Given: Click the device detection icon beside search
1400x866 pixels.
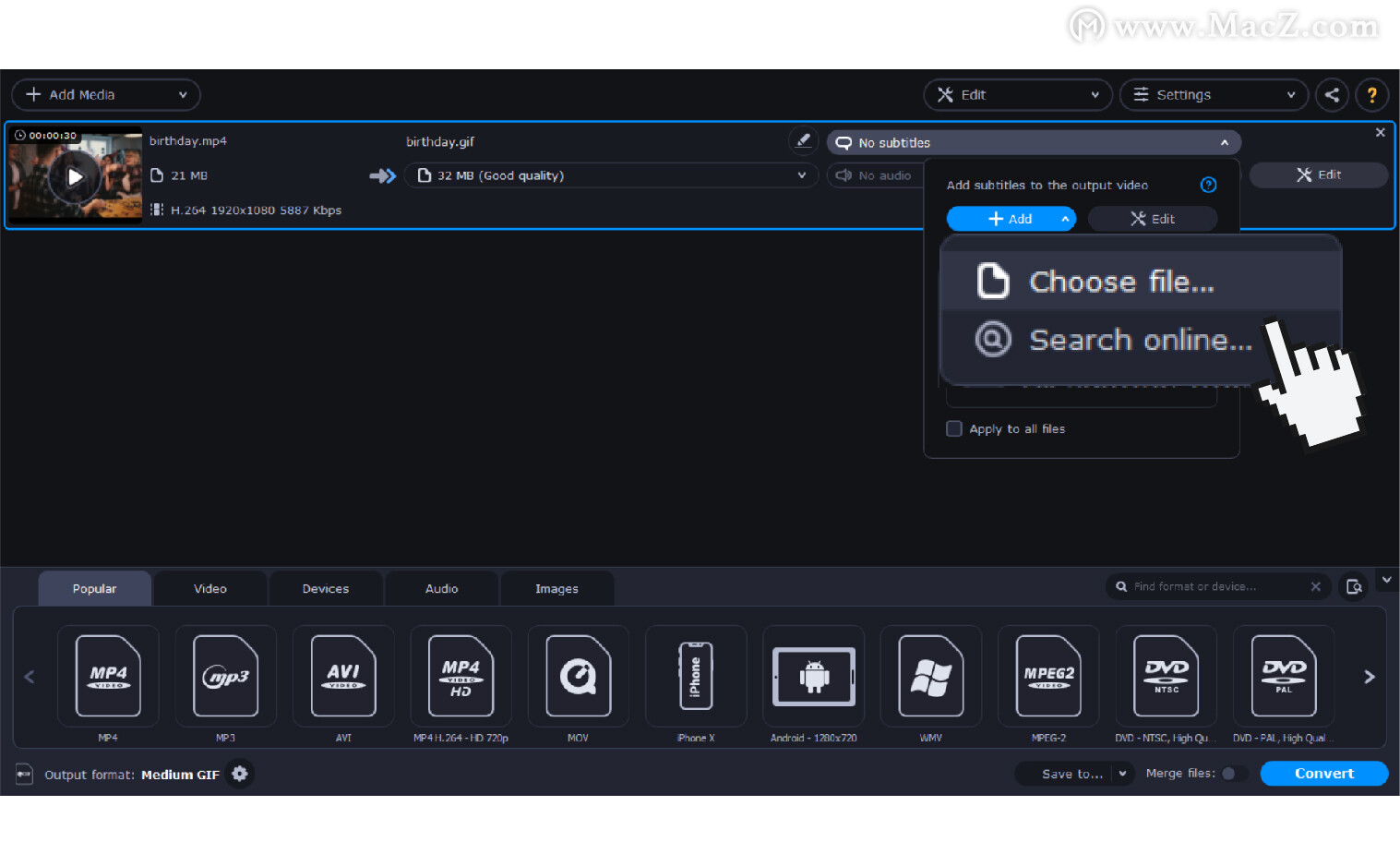Looking at the screenshot, I should pos(1354,586).
